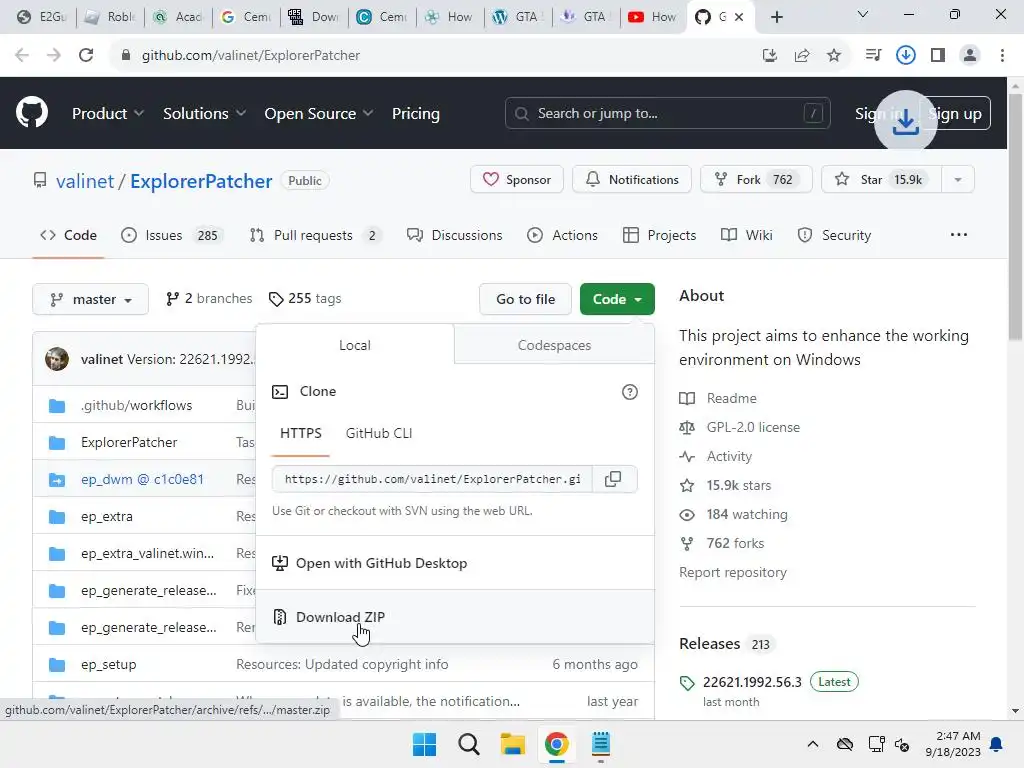
Task: Click Open with GitHub Desktop
Action: 455,563
